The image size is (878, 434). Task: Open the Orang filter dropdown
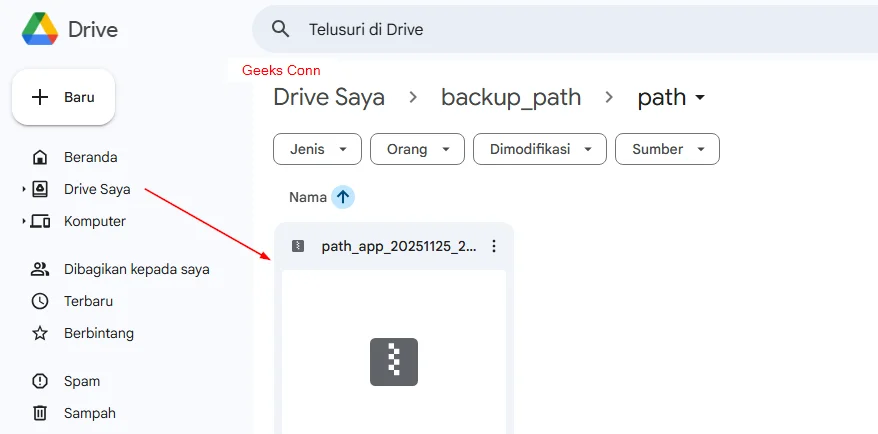click(x=417, y=149)
